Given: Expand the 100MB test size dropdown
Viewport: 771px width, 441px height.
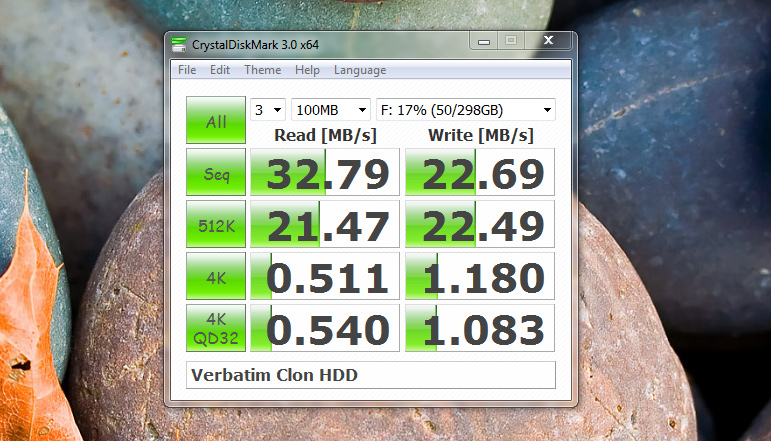Looking at the screenshot, I should [330, 110].
